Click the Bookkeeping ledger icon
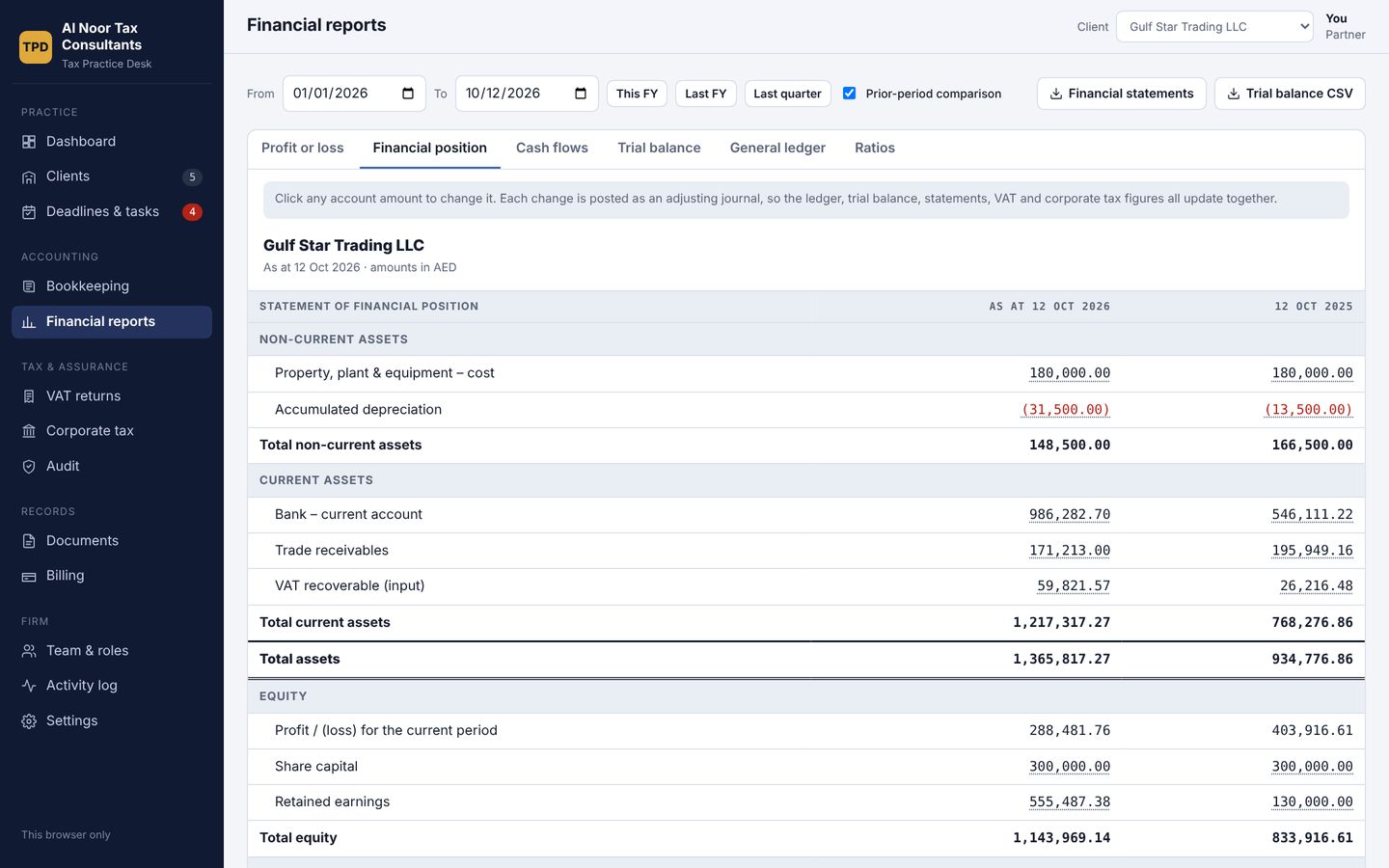Screen dimensions: 1389x868 (x=29, y=286)
